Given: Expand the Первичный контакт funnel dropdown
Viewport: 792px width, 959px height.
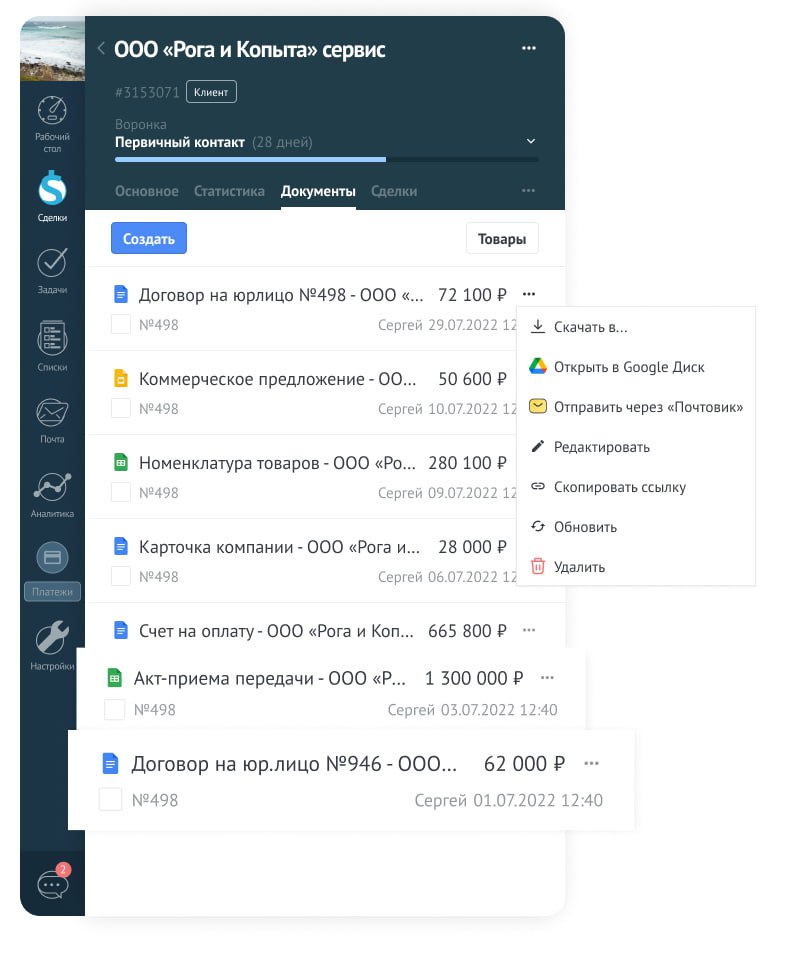Looking at the screenshot, I should click(x=531, y=142).
